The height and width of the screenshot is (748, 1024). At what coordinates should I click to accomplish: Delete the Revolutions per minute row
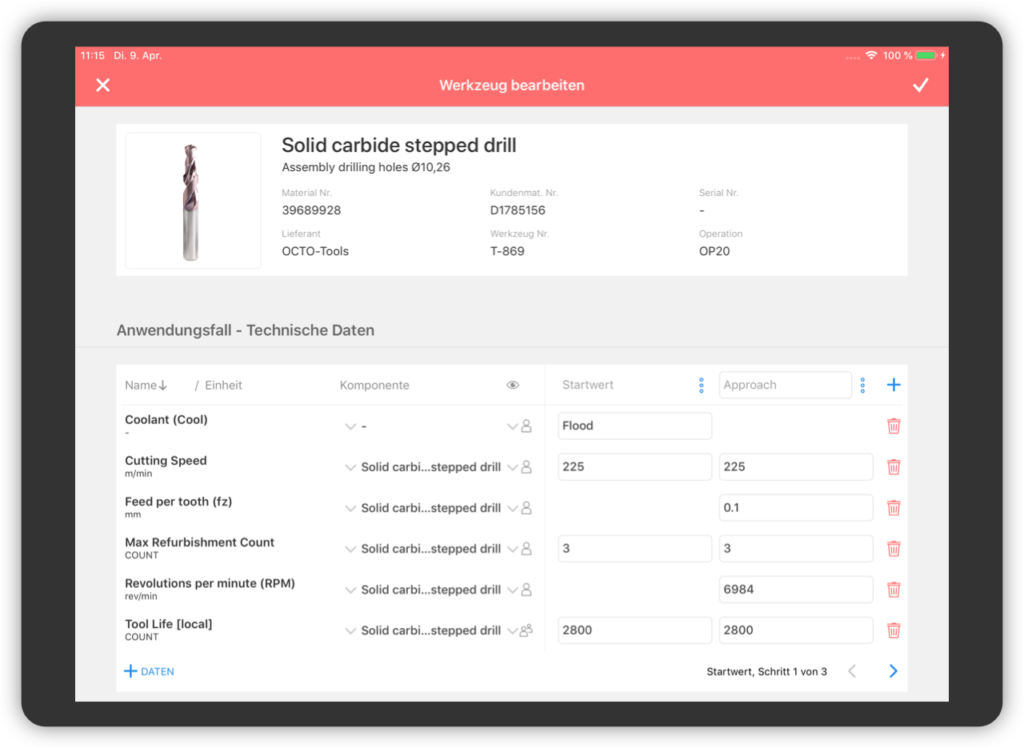pos(893,590)
